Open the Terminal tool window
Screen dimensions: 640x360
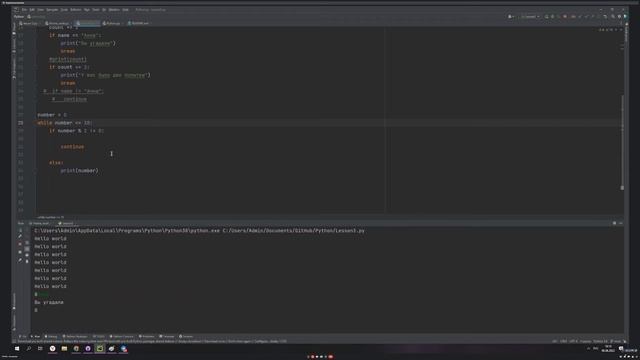tap(167, 336)
